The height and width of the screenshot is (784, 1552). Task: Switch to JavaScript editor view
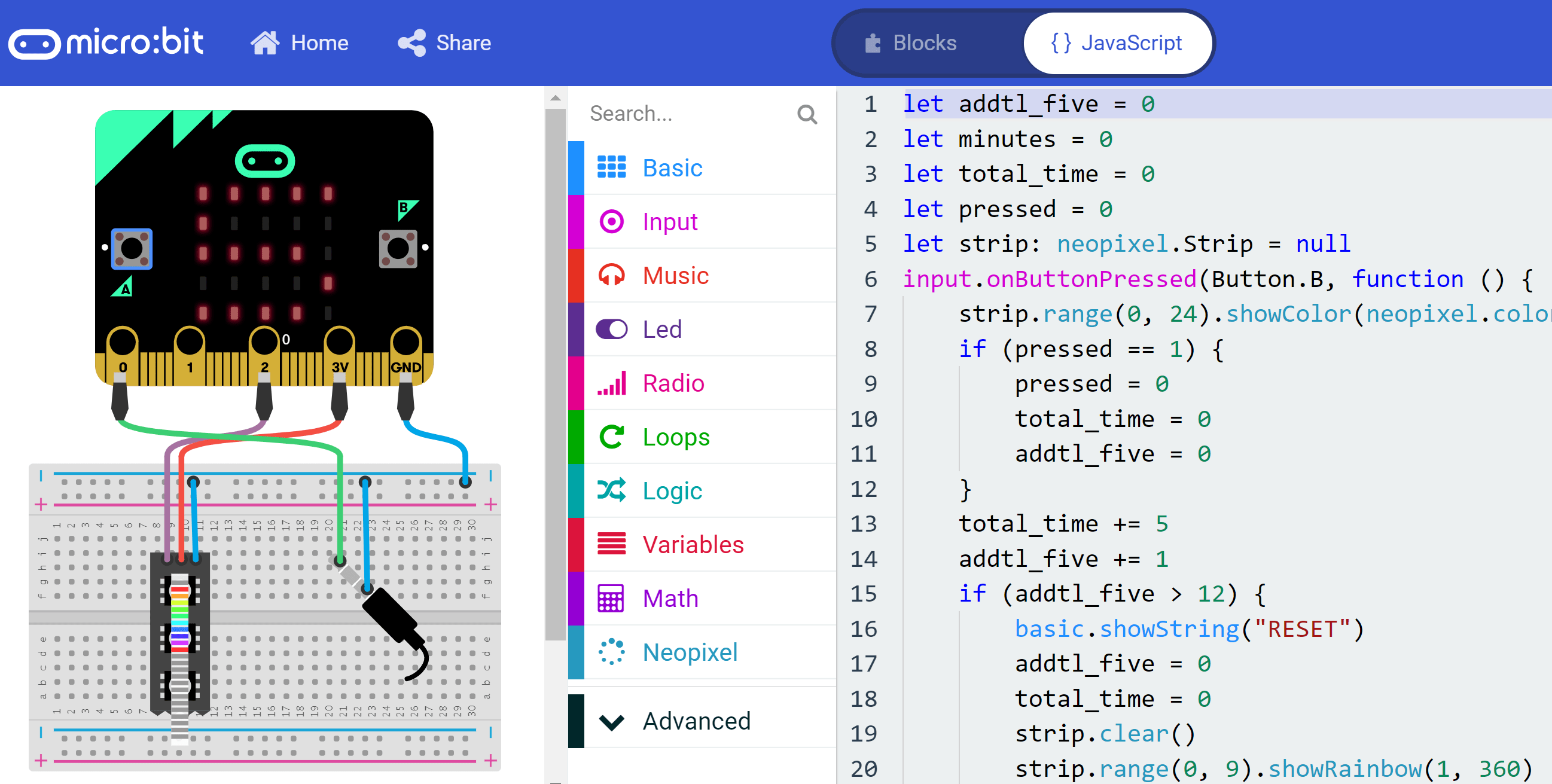(1113, 43)
